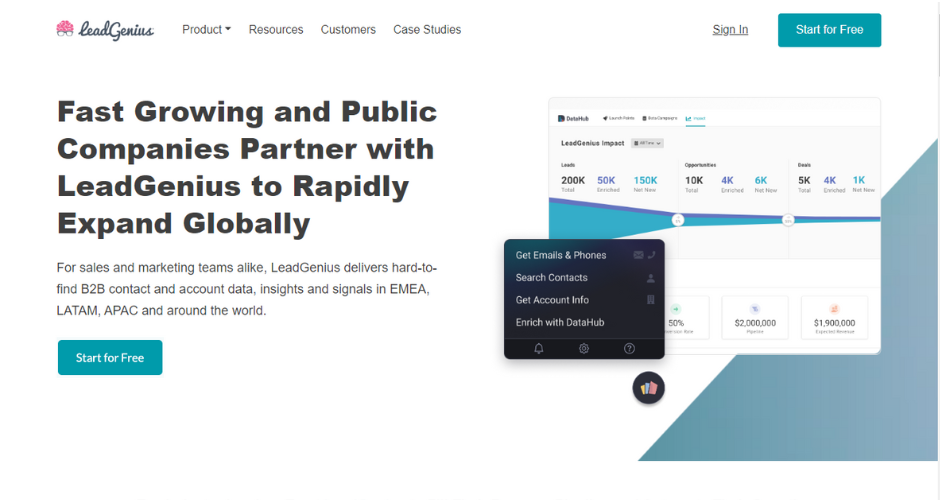Click the funnel marker between Opportunities and Deals
Viewport: 940px width, 500px height.
[x=788, y=221]
